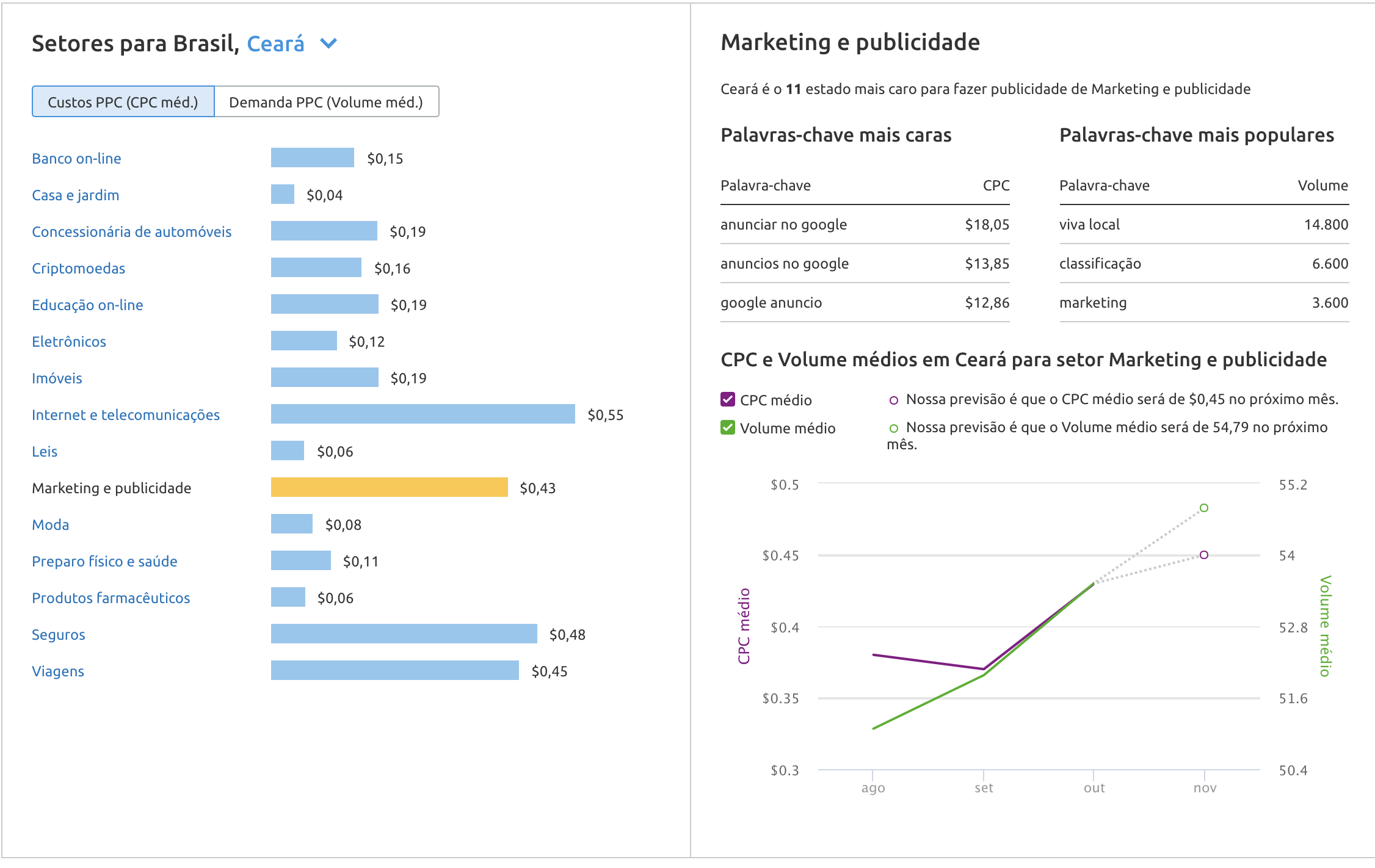The image size is (1375, 868).
Task: Open the Produtos farmacêuticos sector
Action: [x=111, y=598]
